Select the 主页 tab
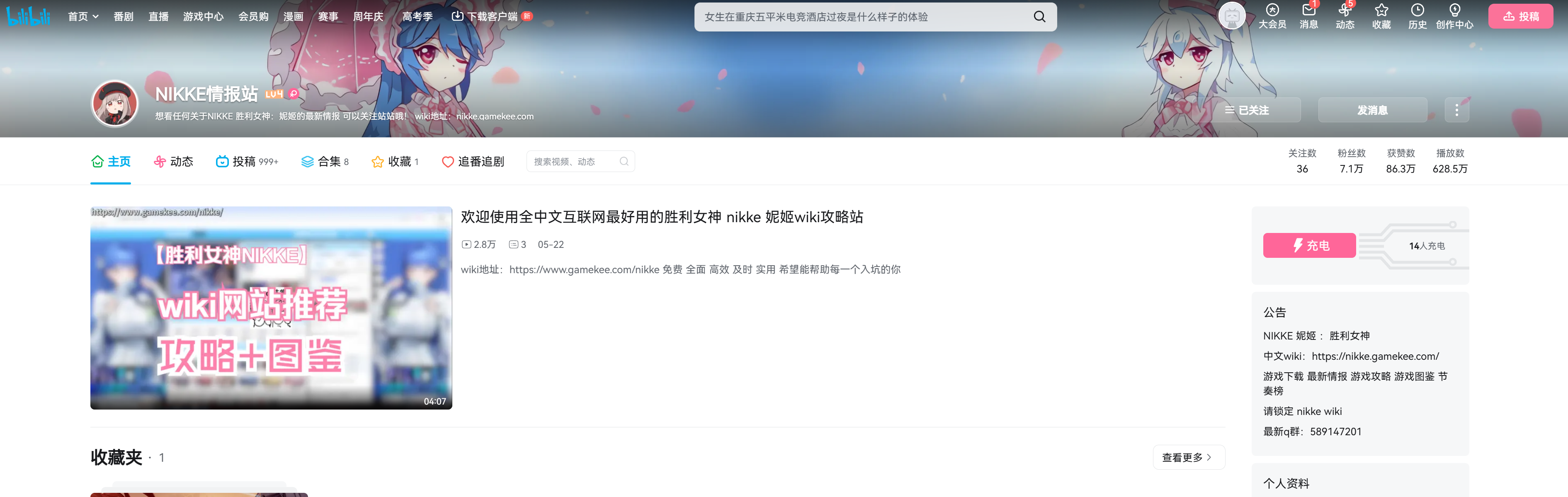The image size is (1568, 497). (111, 161)
